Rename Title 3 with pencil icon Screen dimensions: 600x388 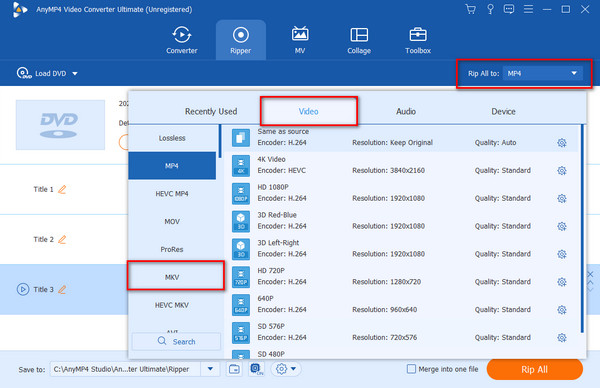(x=62, y=290)
